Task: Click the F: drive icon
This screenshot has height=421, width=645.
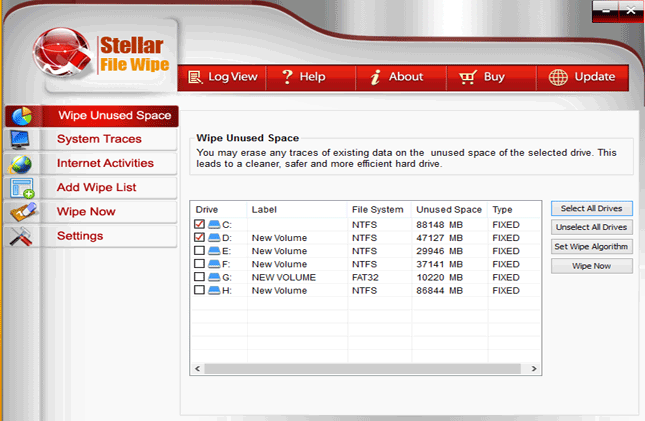Action: [x=214, y=264]
